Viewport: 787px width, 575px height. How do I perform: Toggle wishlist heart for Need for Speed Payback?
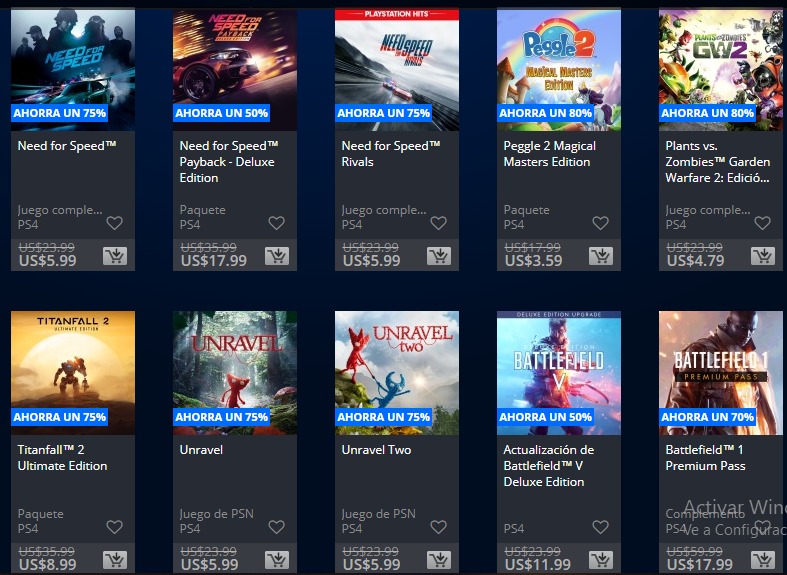tap(277, 223)
